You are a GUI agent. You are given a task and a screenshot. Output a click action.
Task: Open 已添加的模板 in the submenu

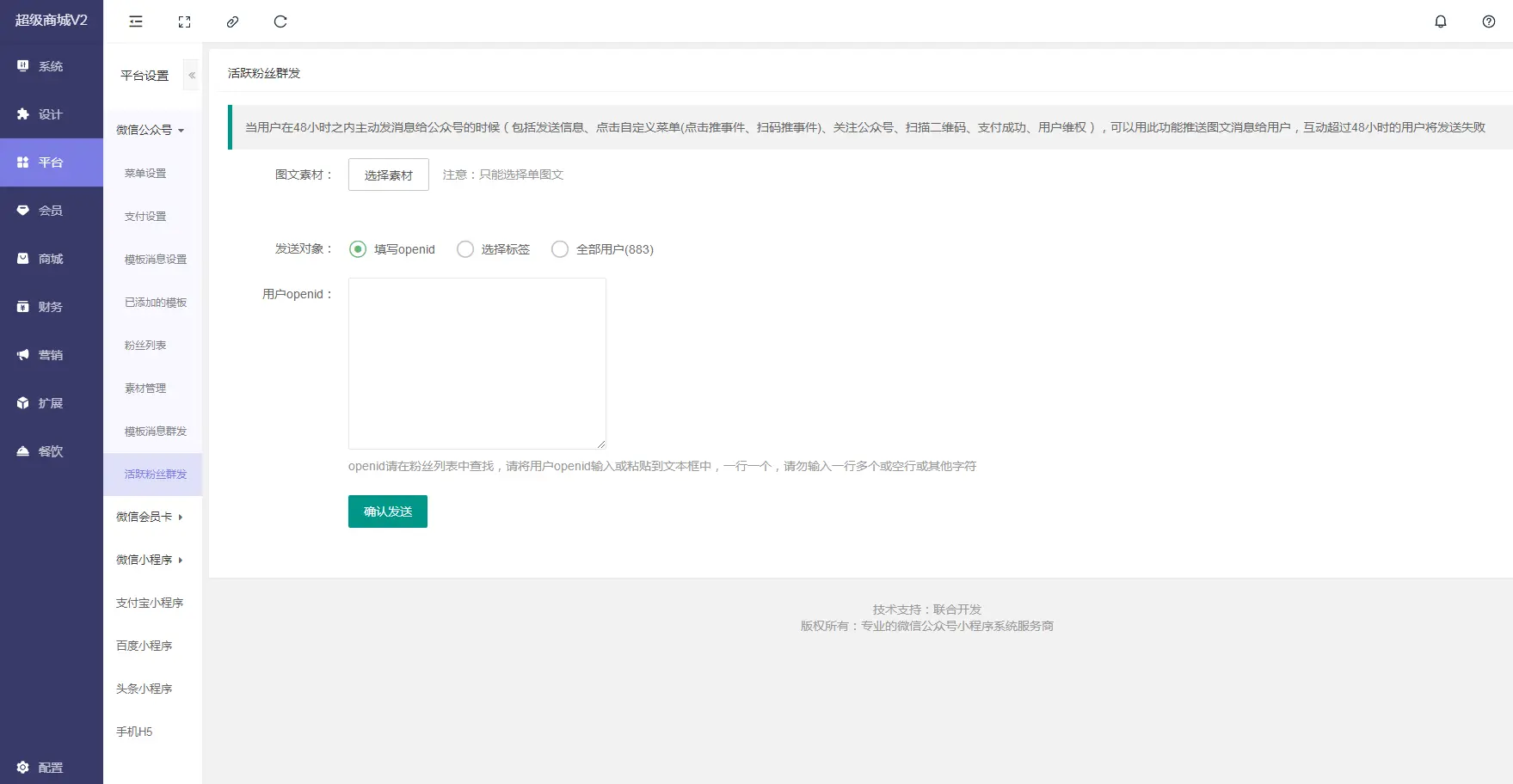[152, 302]
